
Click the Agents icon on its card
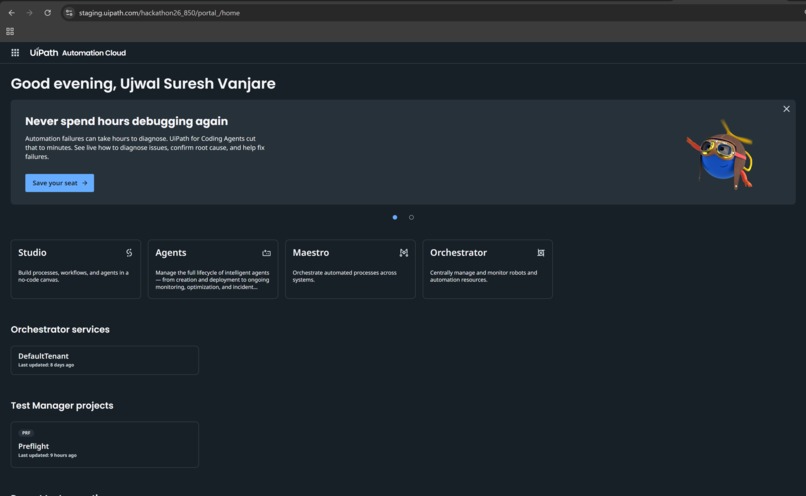click(266, 253)
